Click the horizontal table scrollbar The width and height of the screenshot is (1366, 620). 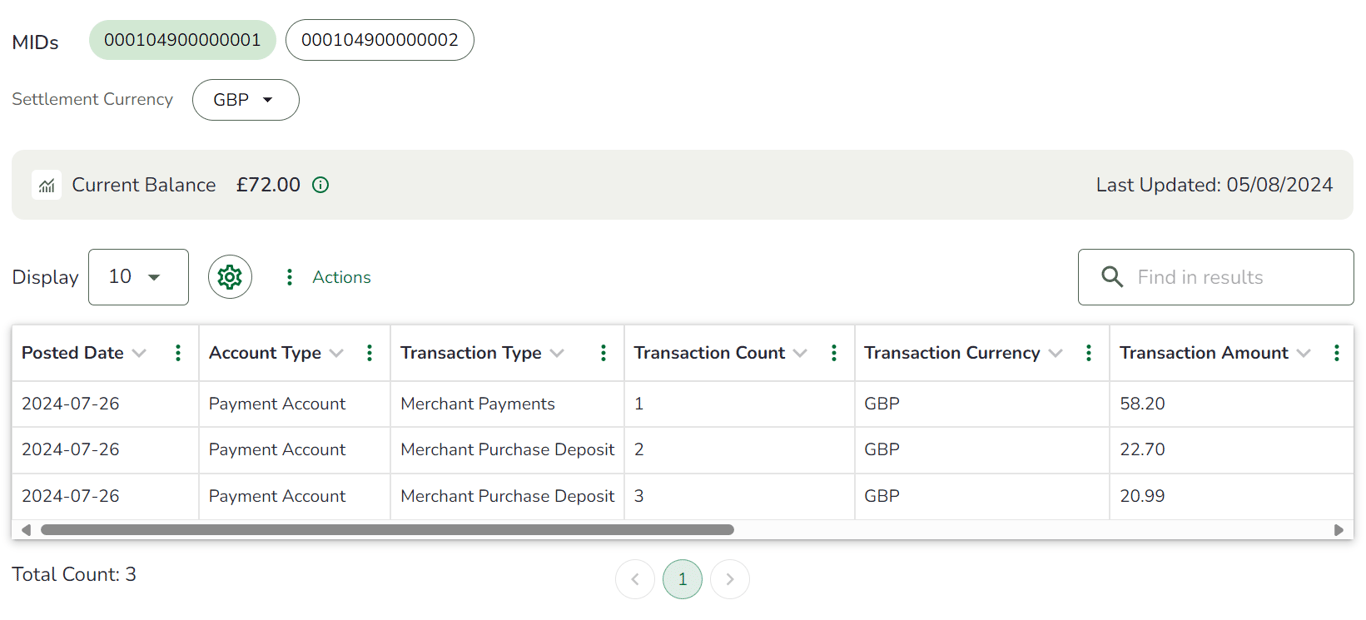387,530
